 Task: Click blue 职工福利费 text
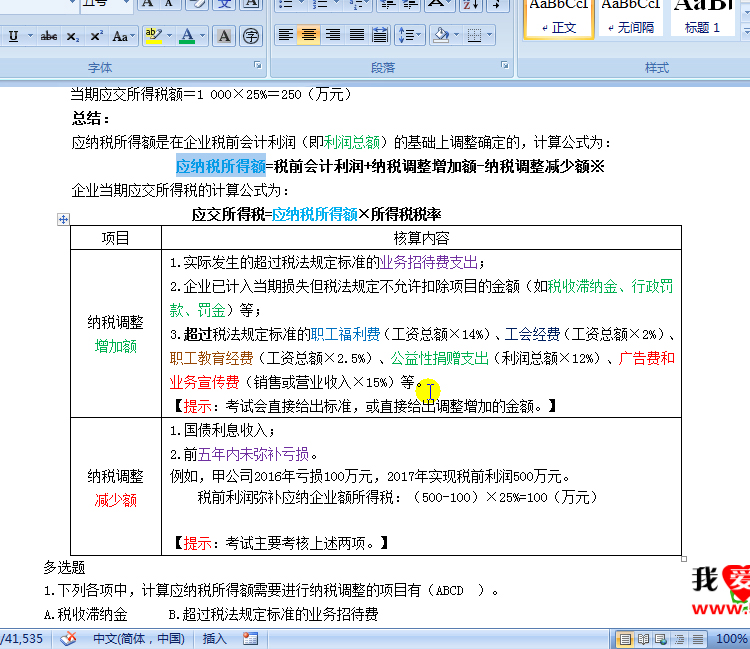[345, 334]
